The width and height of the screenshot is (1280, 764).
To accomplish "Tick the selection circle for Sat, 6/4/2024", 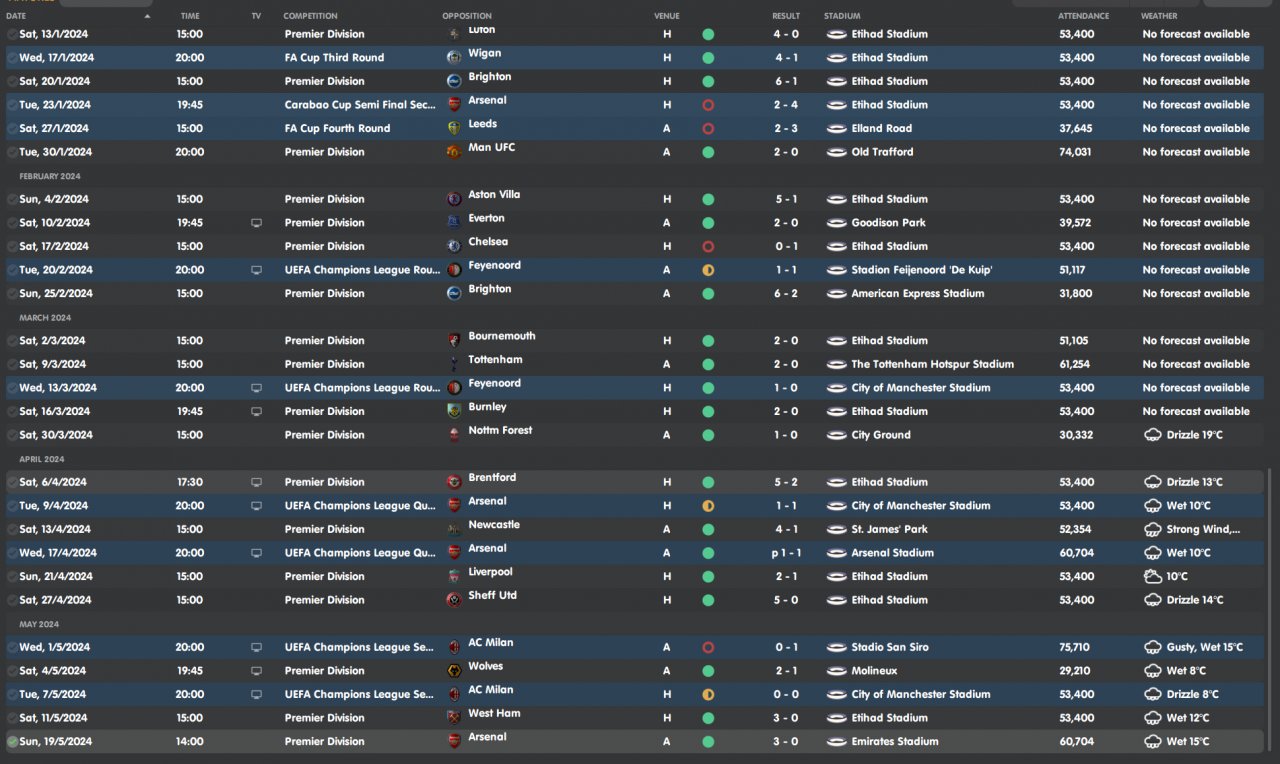I will [x=12, y=482].
